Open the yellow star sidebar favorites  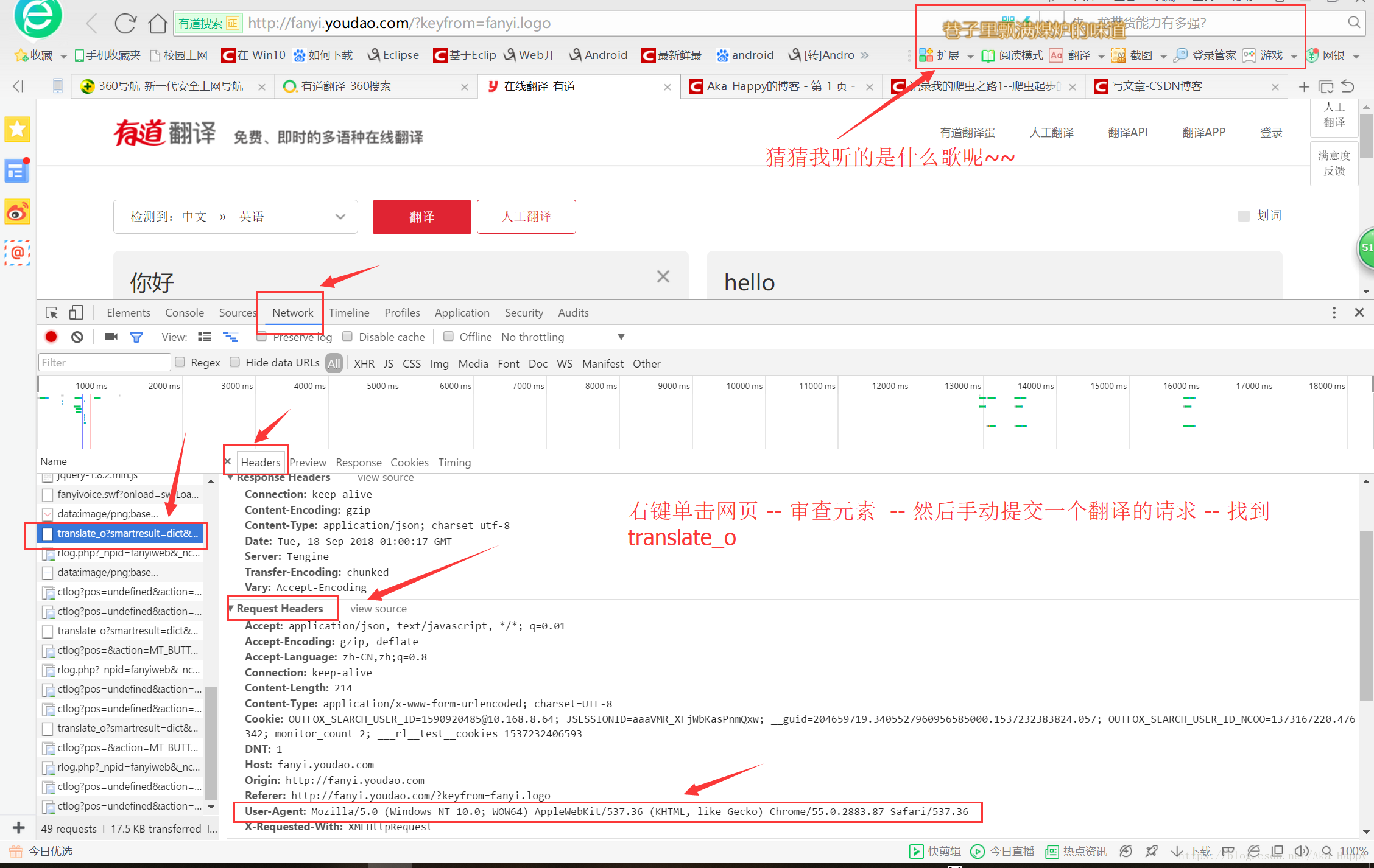(x=17, y=128)
